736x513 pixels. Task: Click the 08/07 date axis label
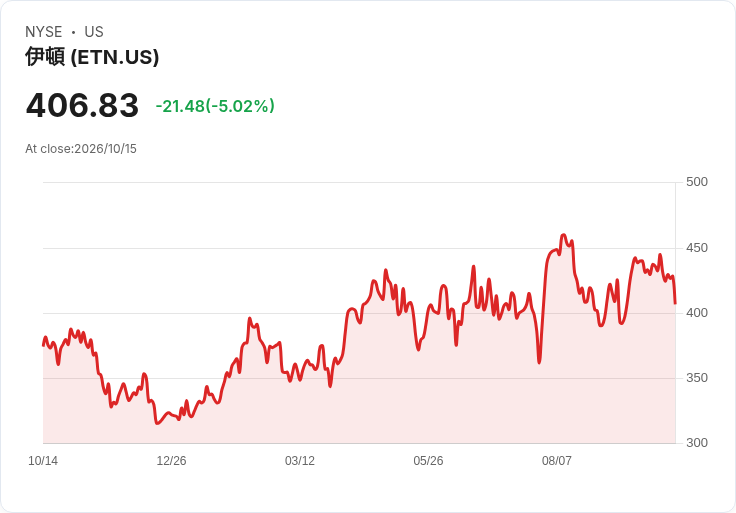557,461
